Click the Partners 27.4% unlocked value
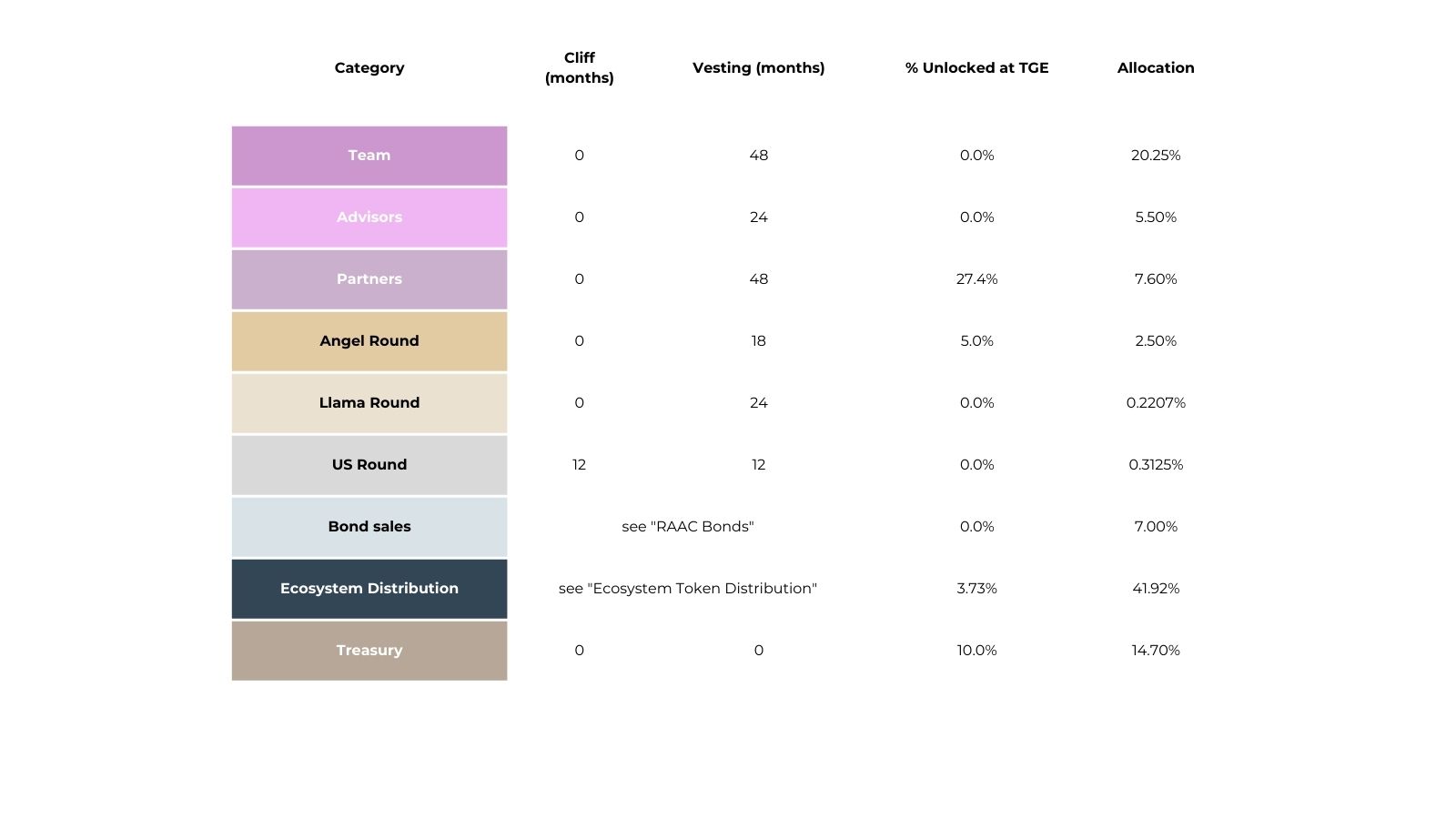 click(976, 279)
